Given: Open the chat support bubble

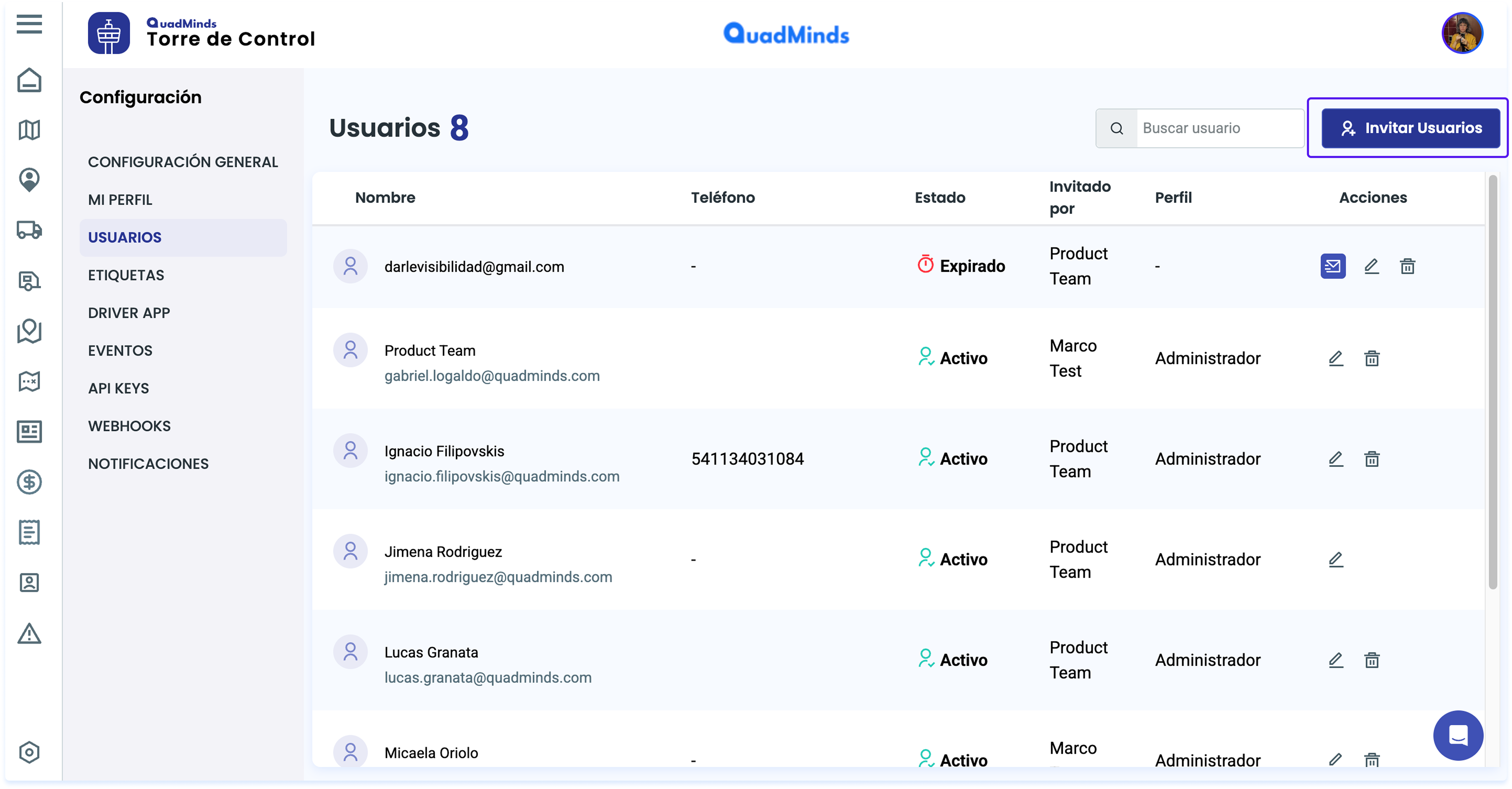Looking at the screenshot, I should [x=1458, y=736].
